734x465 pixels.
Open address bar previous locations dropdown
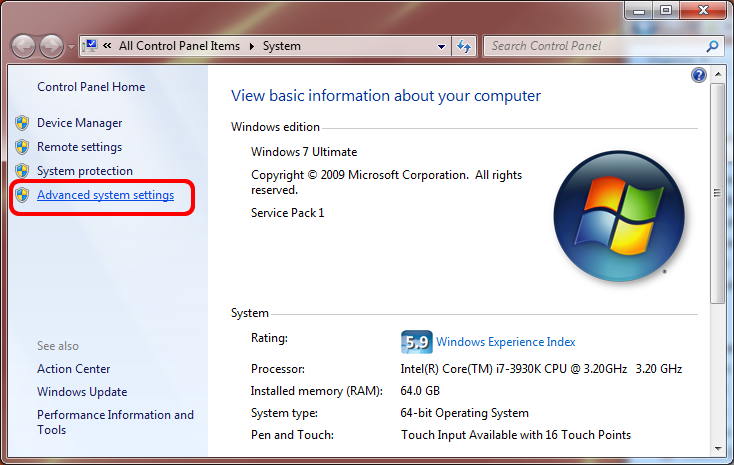tap(441, 46)
